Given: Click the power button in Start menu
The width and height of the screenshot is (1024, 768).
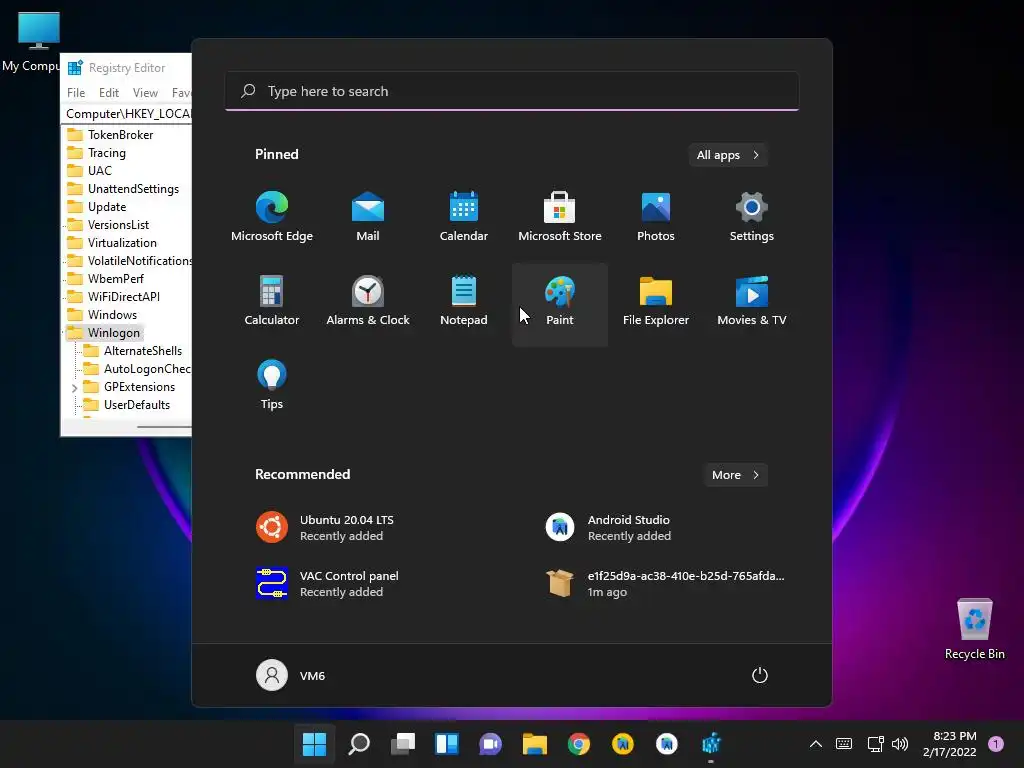Looking at the screenshot, I should coord(760,675).
